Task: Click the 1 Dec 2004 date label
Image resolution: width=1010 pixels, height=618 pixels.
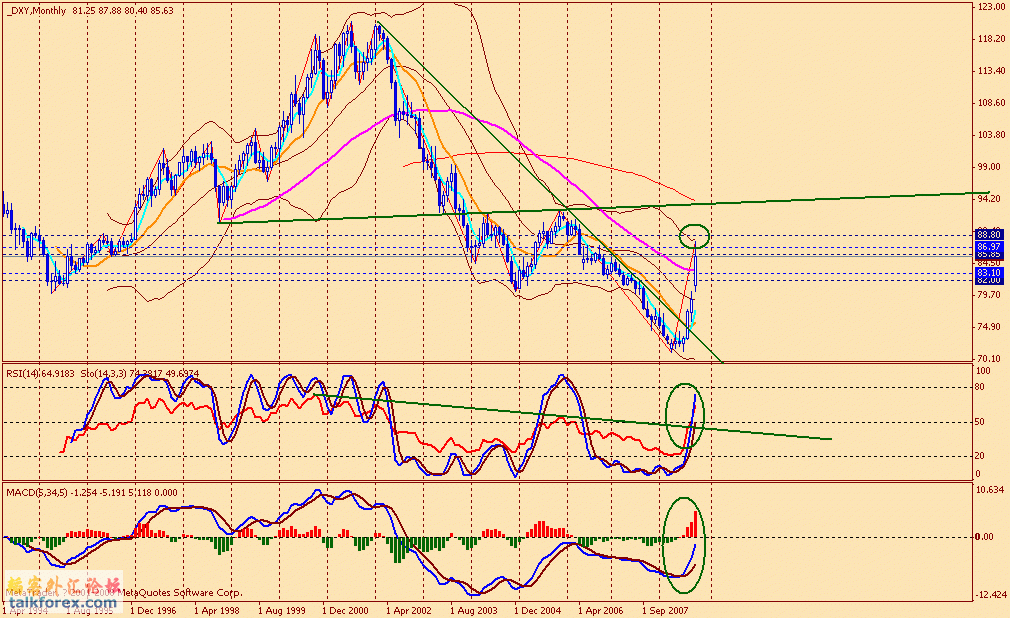Action: 538,610
